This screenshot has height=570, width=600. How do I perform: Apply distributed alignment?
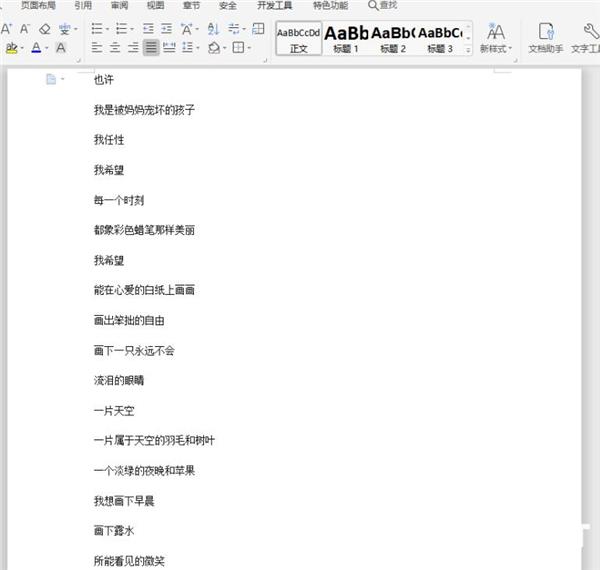169,48
